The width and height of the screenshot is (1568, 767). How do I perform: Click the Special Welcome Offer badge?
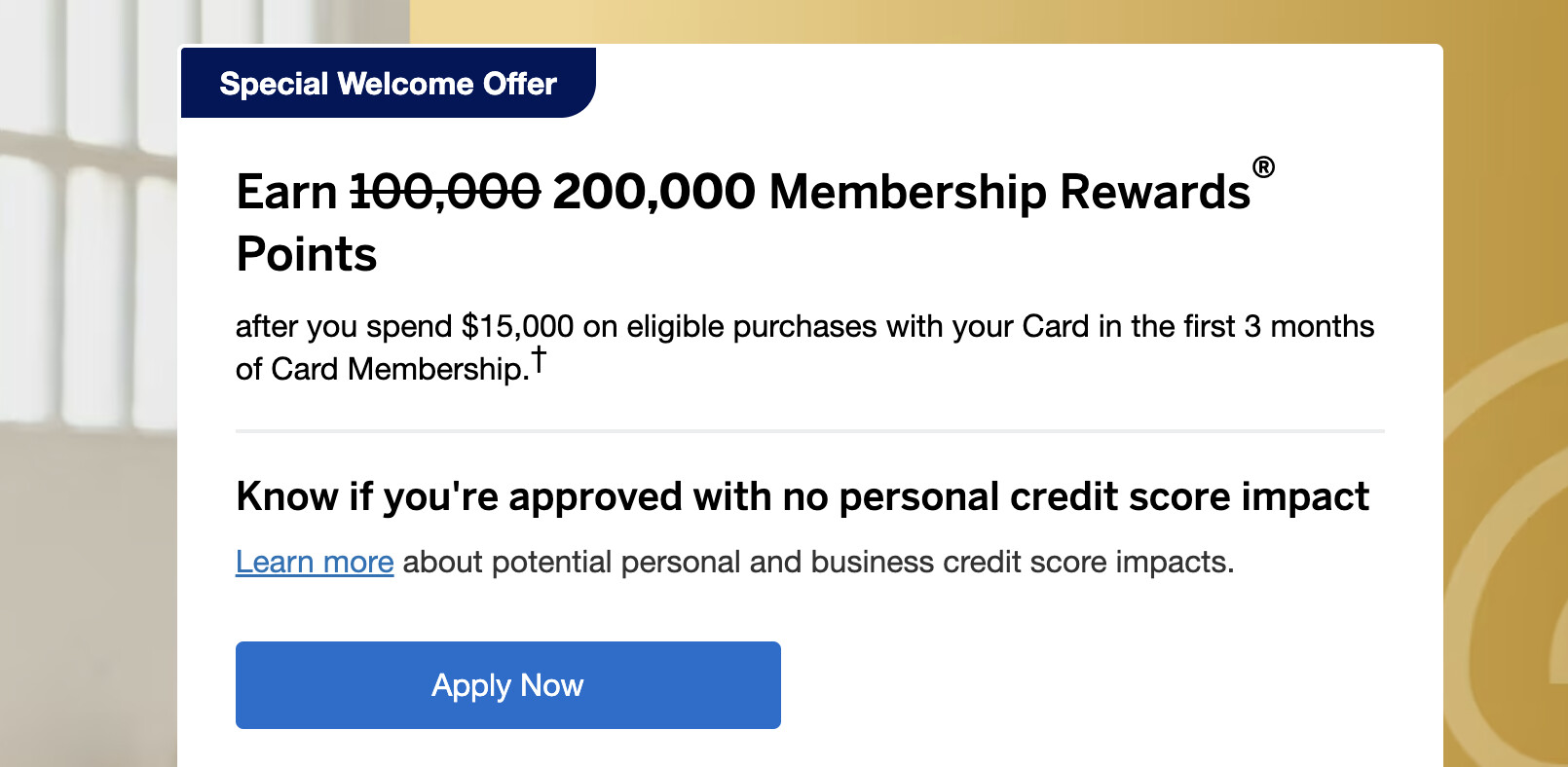pos(388,84)
